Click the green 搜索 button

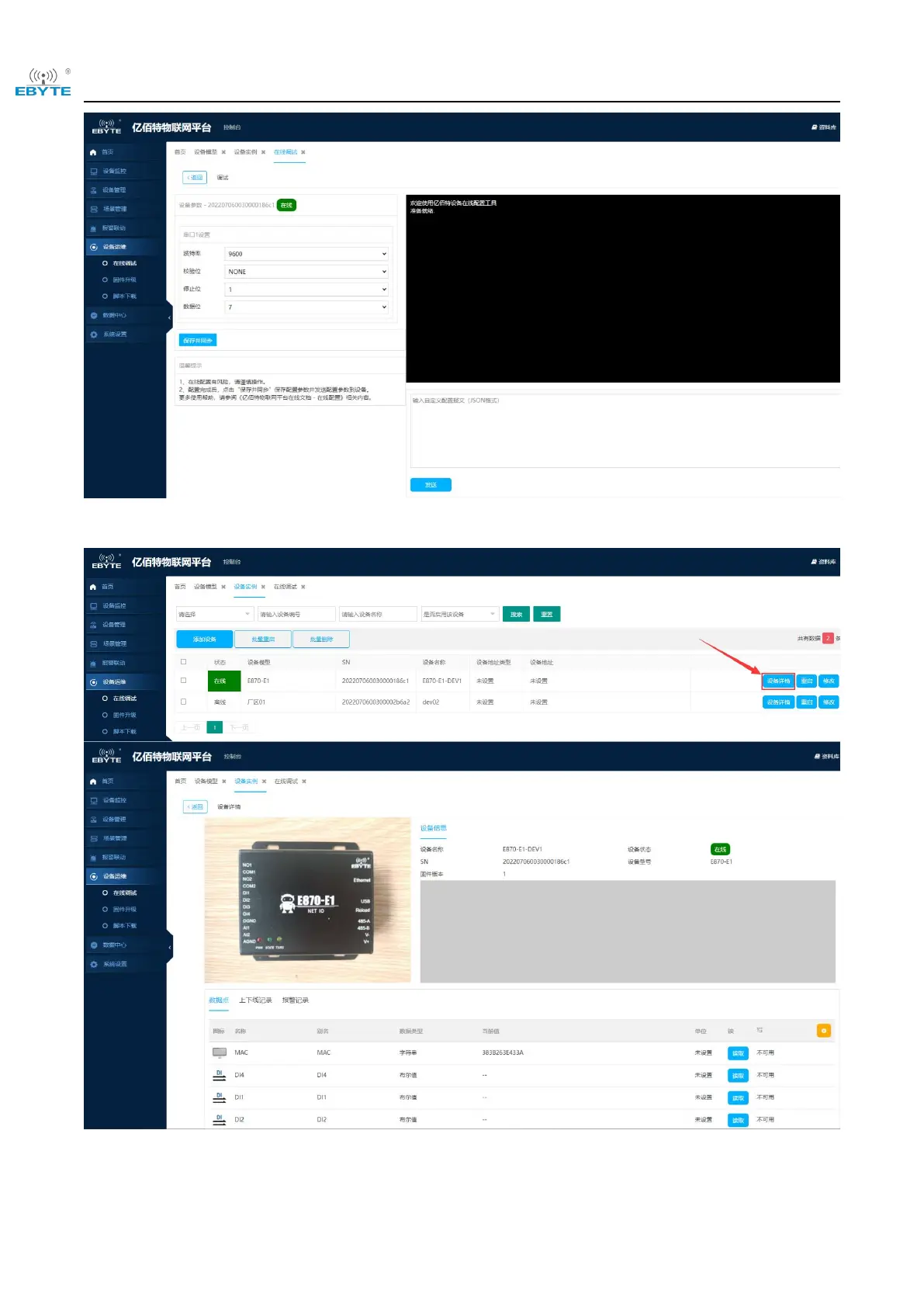(516, 614)
